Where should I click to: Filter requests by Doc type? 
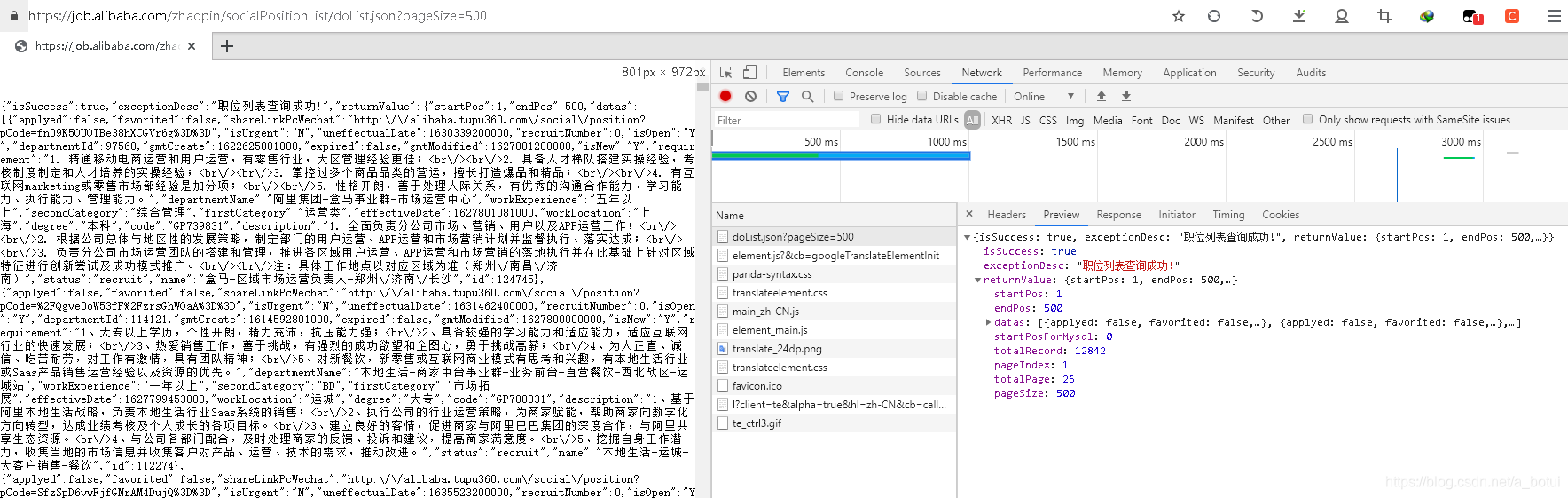click(1171, 120)
